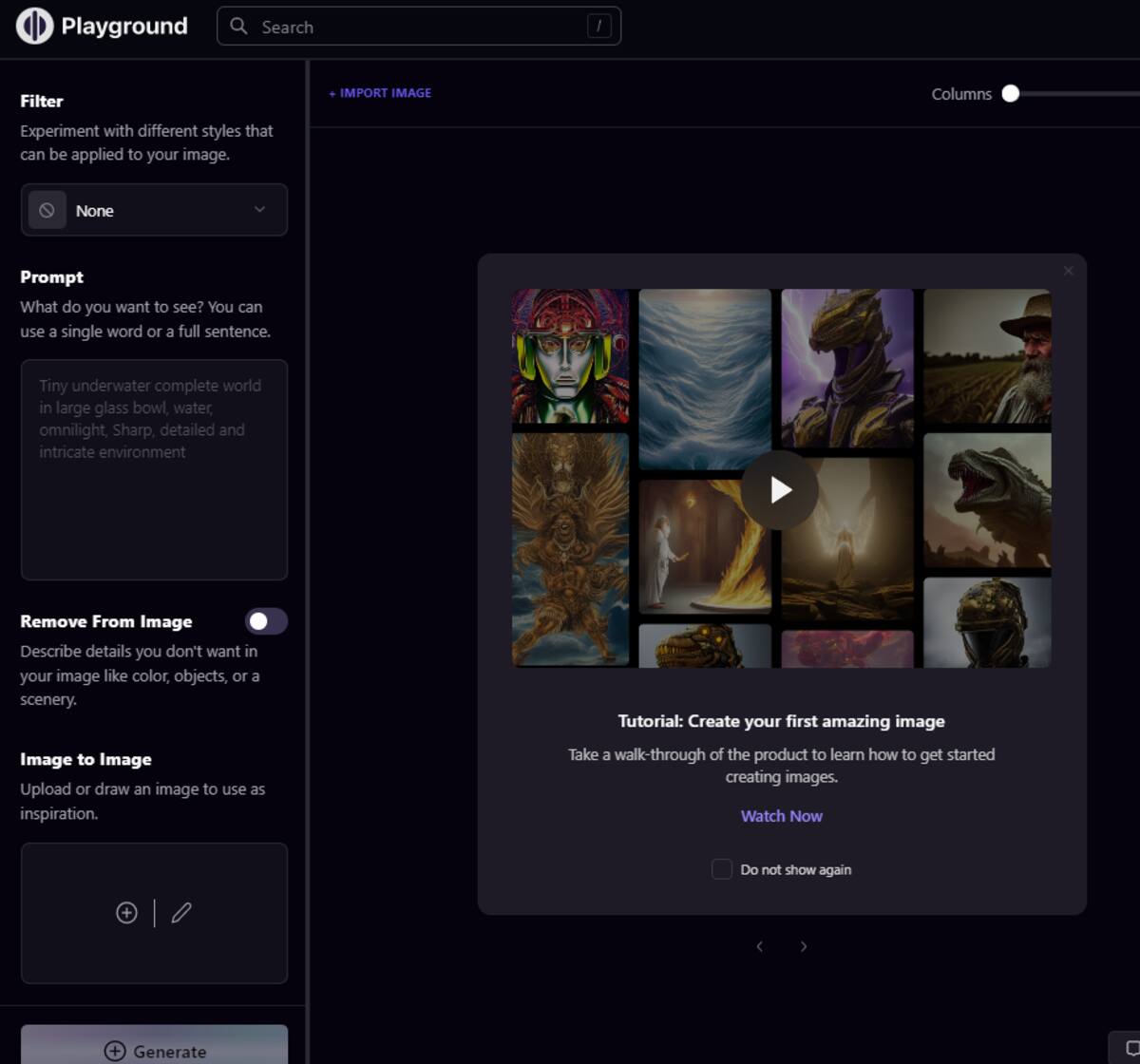The image size is (1140, 1064).
Task: Click the Prompt heading
Action: [x=52, y=276]
